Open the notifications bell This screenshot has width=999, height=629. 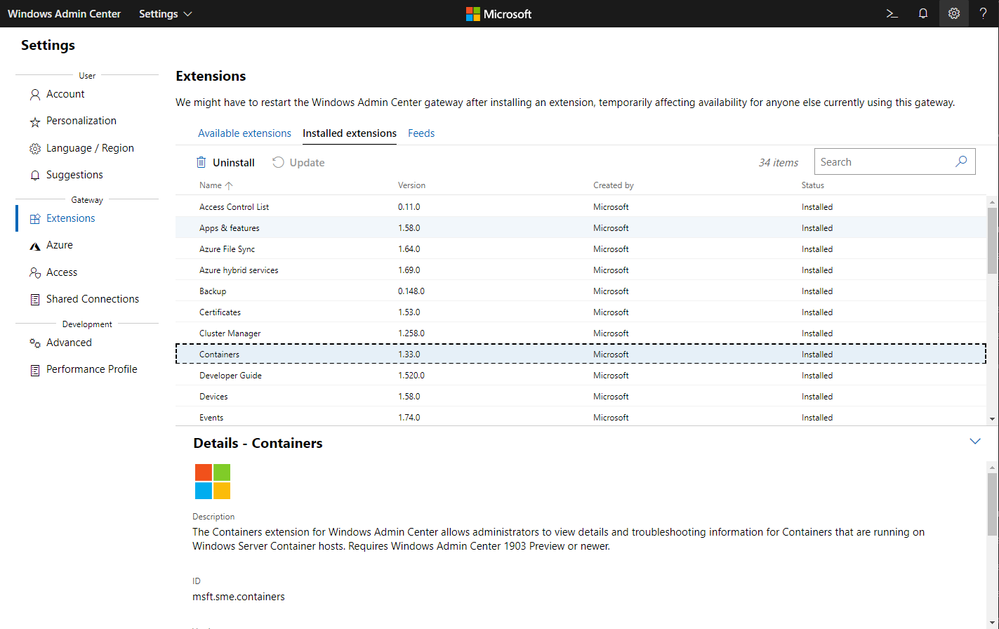[923, 14]
